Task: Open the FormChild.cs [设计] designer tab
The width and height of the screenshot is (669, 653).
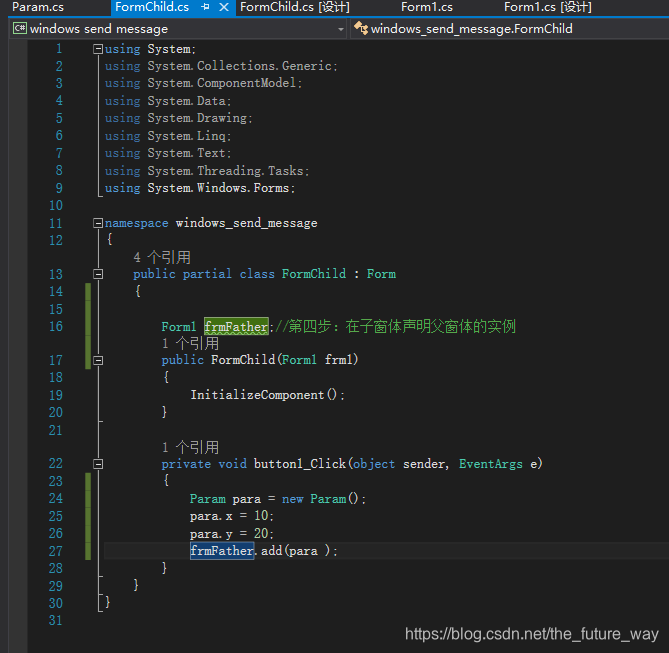Action: click(295, 7)
